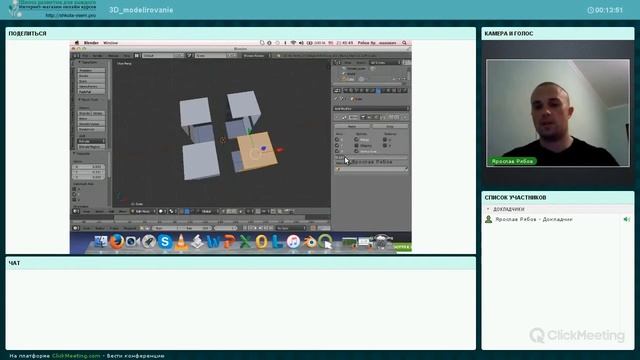640x360 pixels.
Task: Click the Scale button in tool shelf
Action: pos(91,81)
